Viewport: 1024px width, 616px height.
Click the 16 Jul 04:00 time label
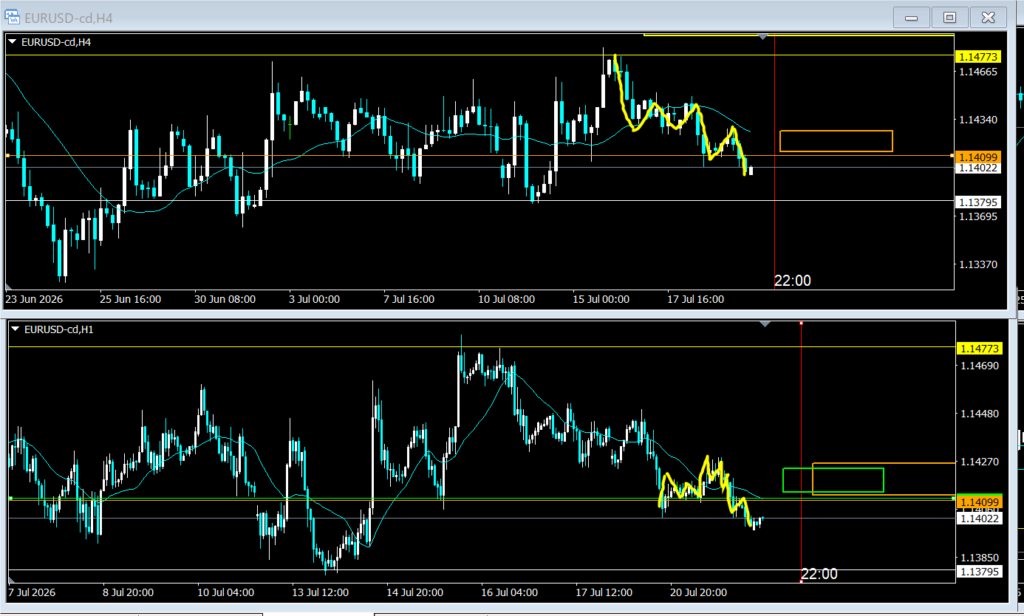pyautogui.click(x=509, y=592)
